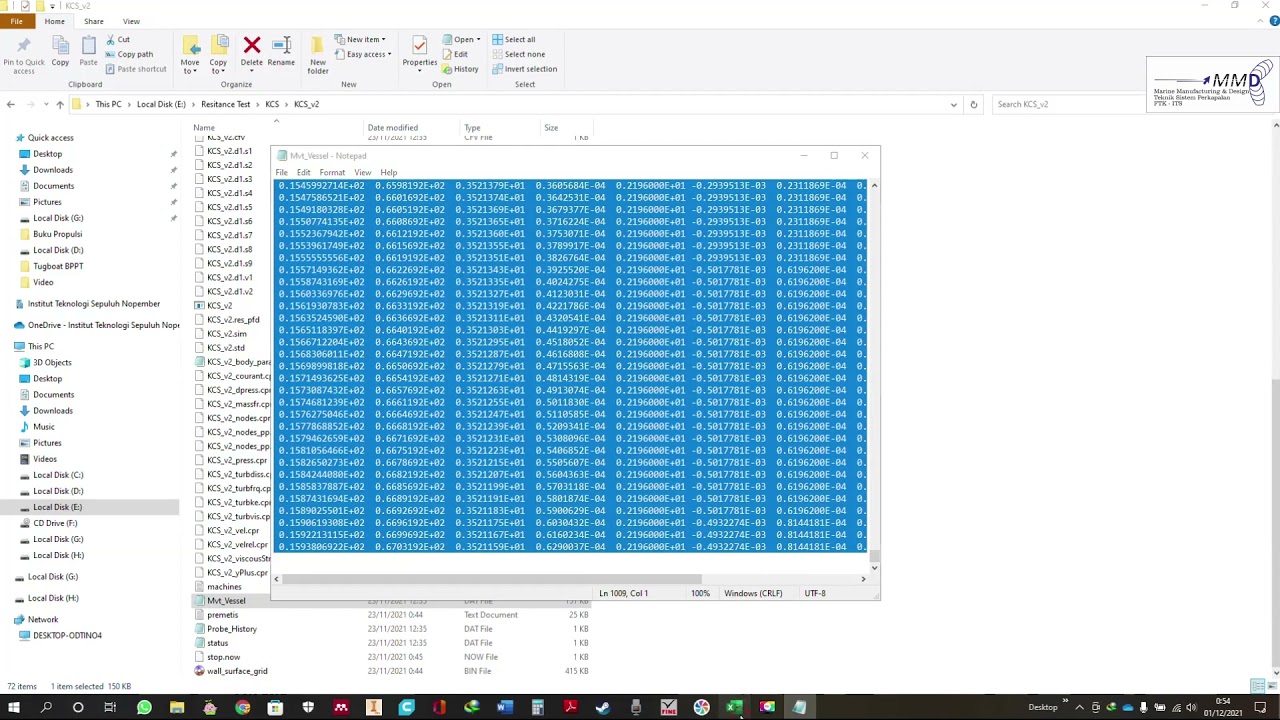Select the Probe_History file
1280x720 pixels.
pos(232,629)
